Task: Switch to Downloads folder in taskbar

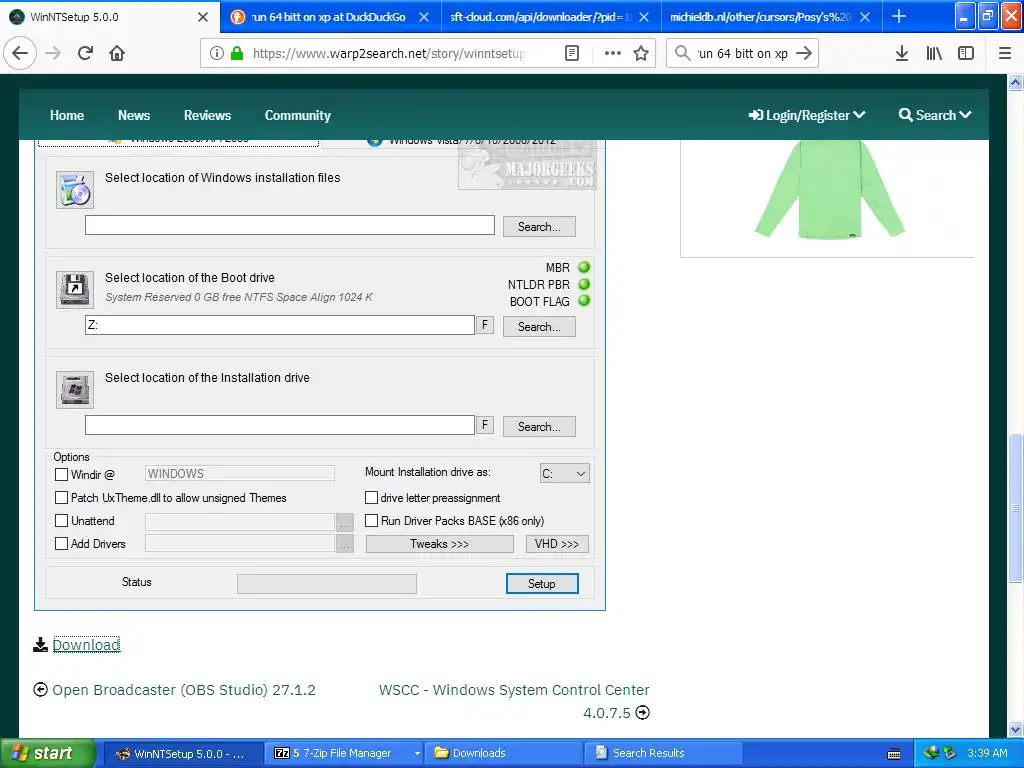Action: 503,754
